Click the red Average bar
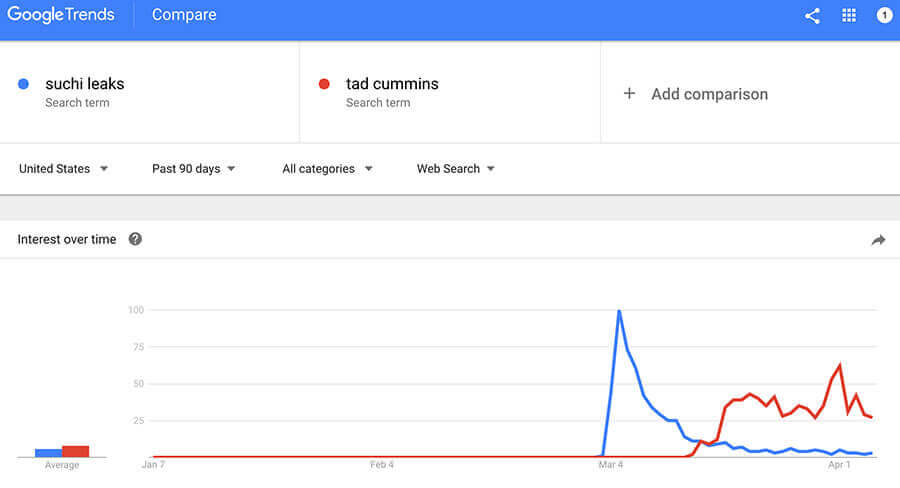Viewport: 900px width, 488px height. pyautogui.click(x=76, y=451)
